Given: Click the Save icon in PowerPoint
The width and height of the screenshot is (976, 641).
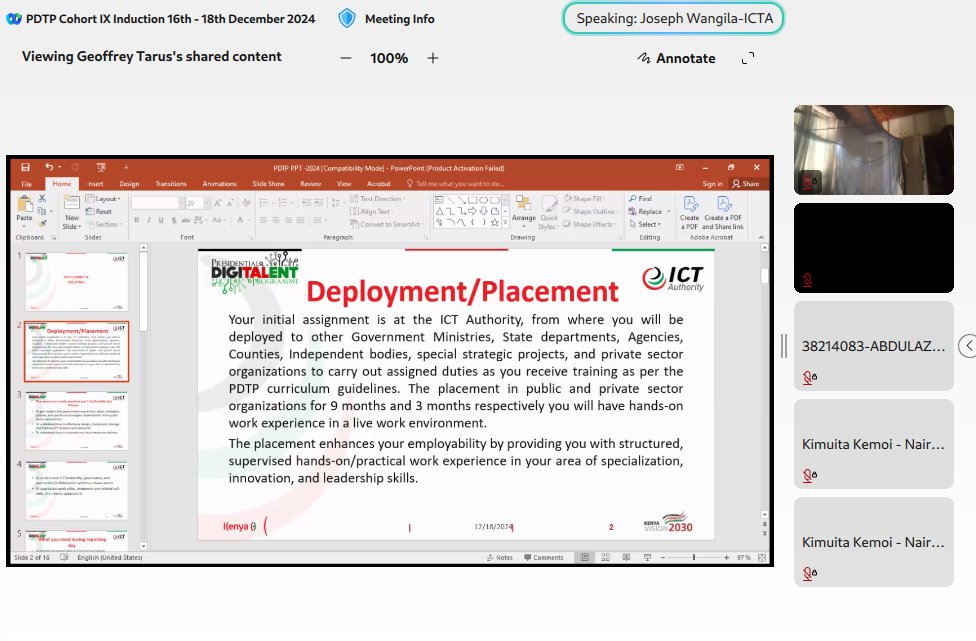Looking at the screenshot, I should click(x=26, y=167).
